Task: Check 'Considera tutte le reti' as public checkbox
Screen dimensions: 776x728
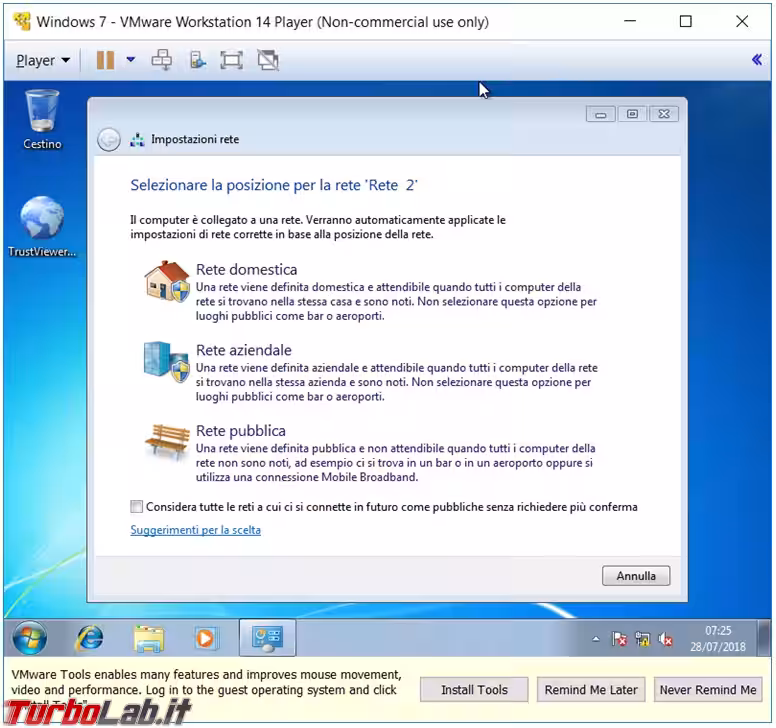Action: (x=136, y=507)
